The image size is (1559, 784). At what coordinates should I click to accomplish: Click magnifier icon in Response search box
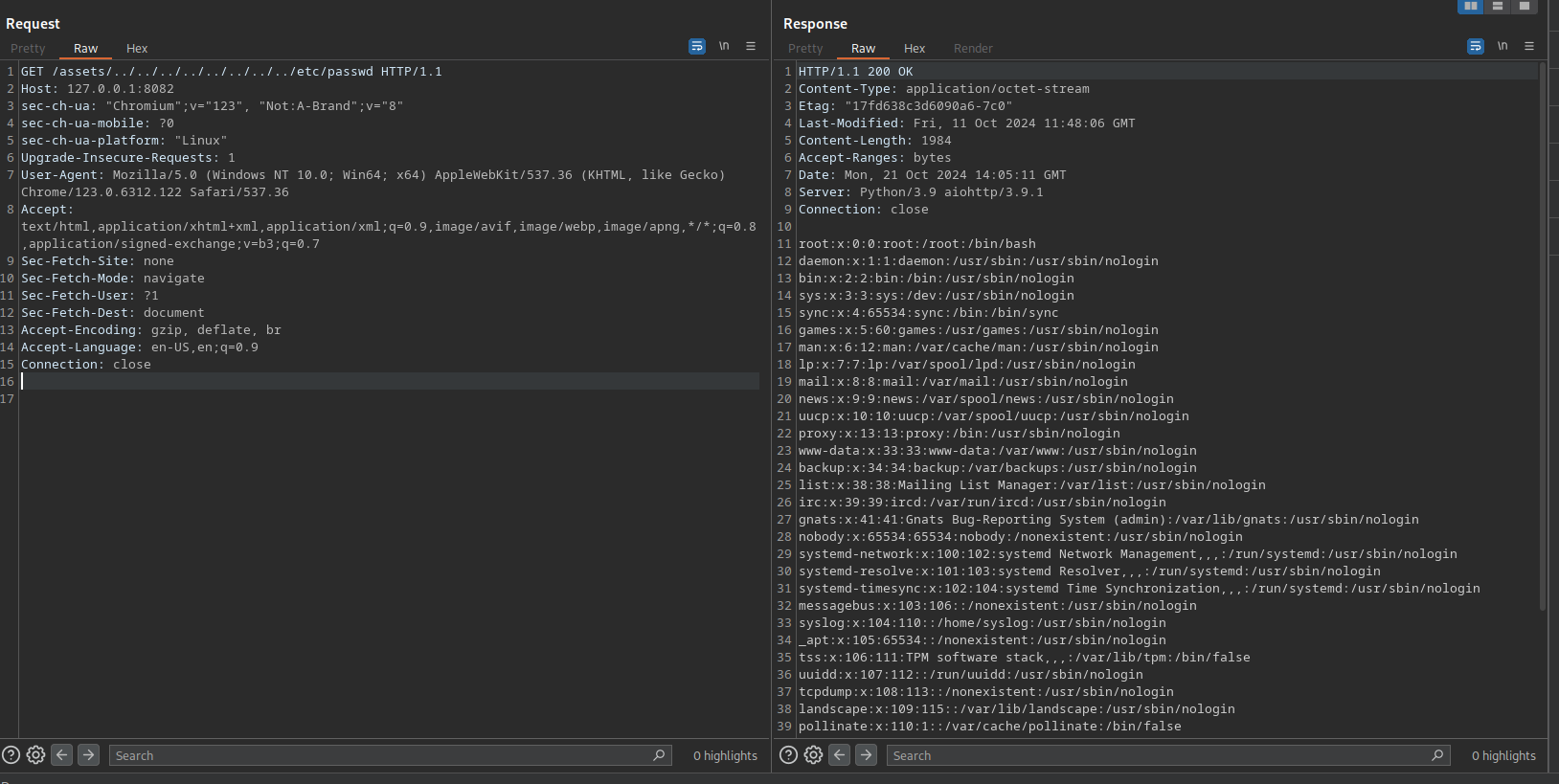click(x=1437, y=755)
